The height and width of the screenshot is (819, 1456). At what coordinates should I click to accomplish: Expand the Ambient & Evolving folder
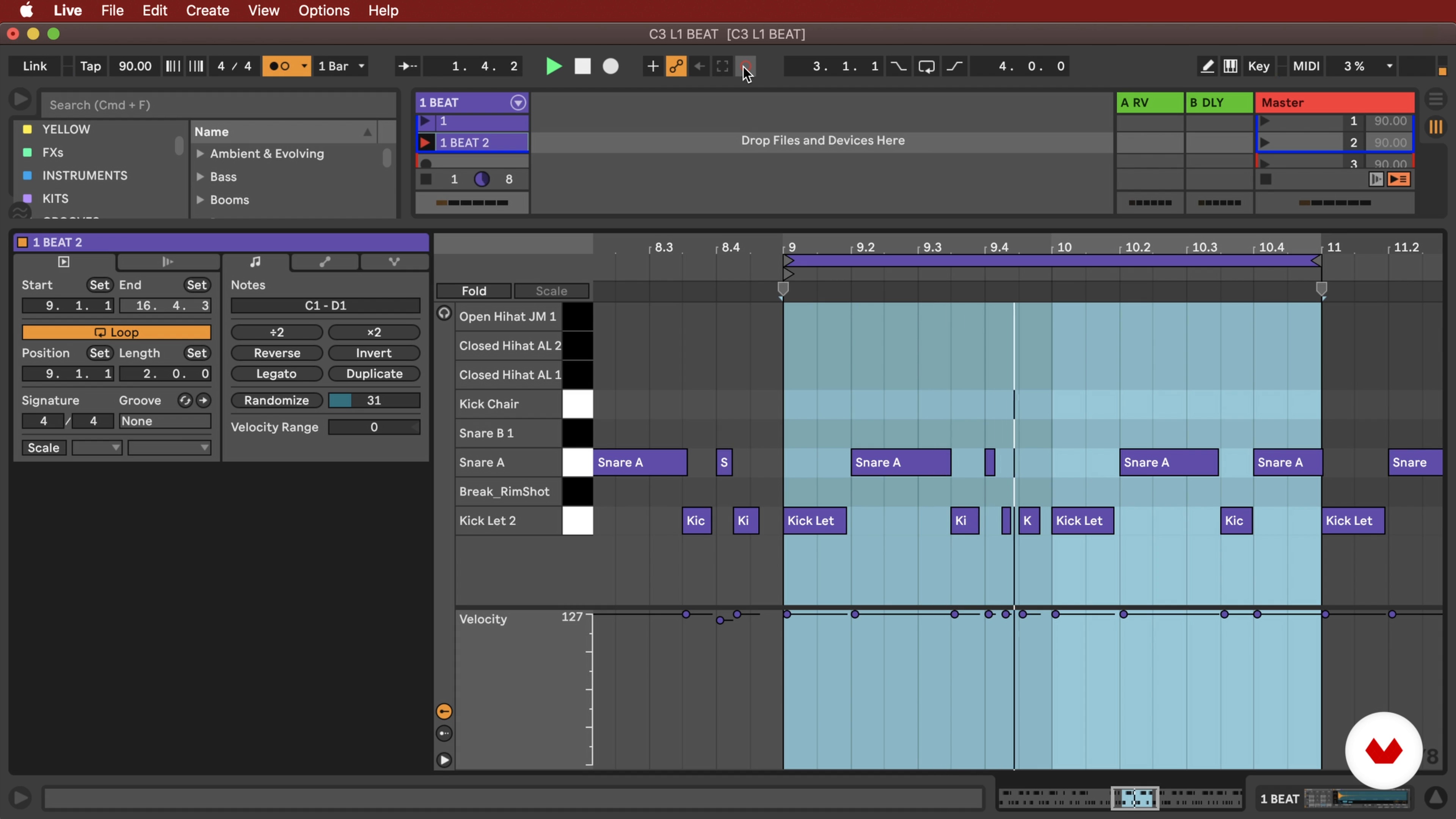coord(200,154)
